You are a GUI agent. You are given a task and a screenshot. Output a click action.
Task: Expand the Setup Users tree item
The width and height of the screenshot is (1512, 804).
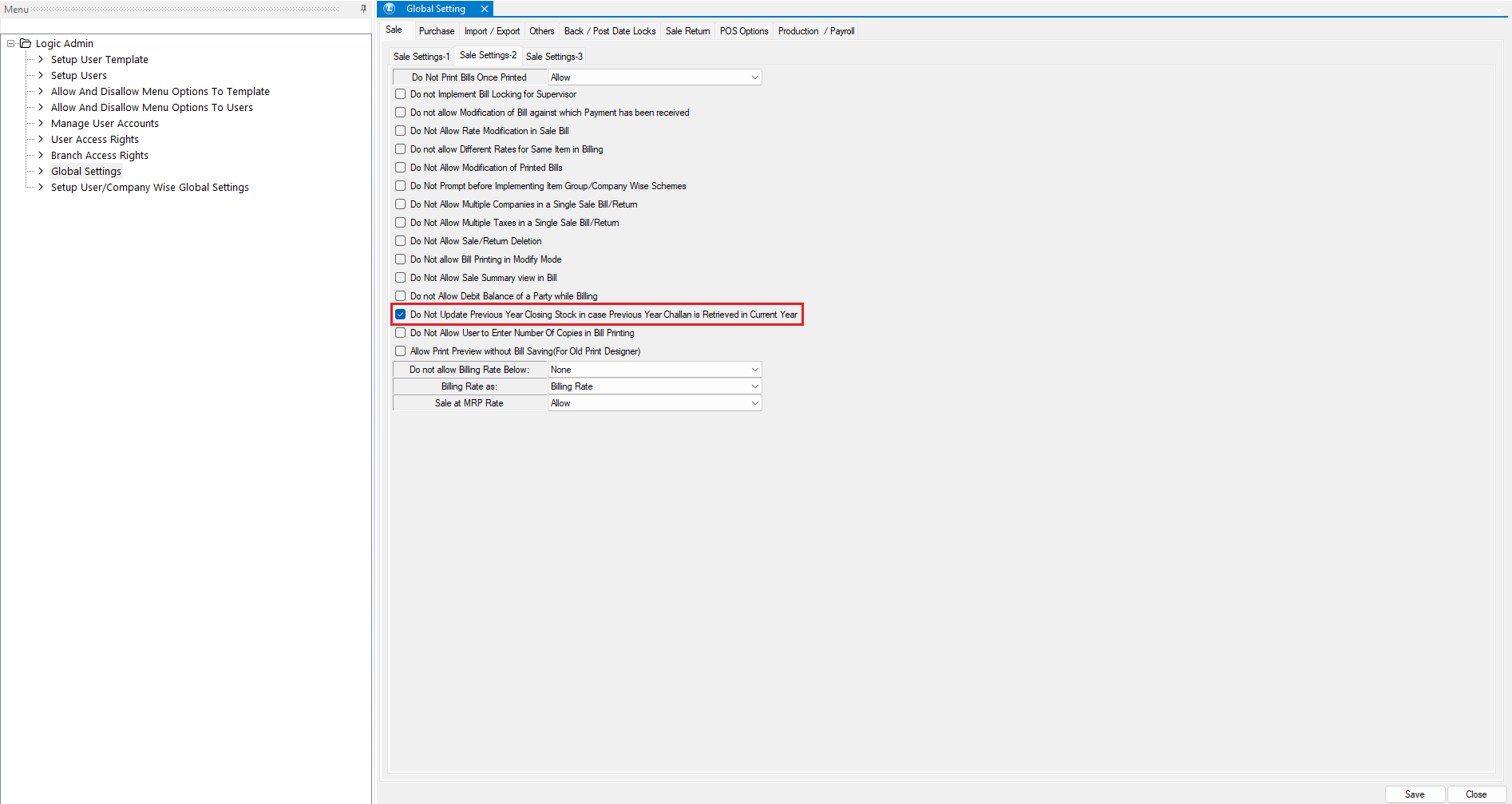[41, 75]
